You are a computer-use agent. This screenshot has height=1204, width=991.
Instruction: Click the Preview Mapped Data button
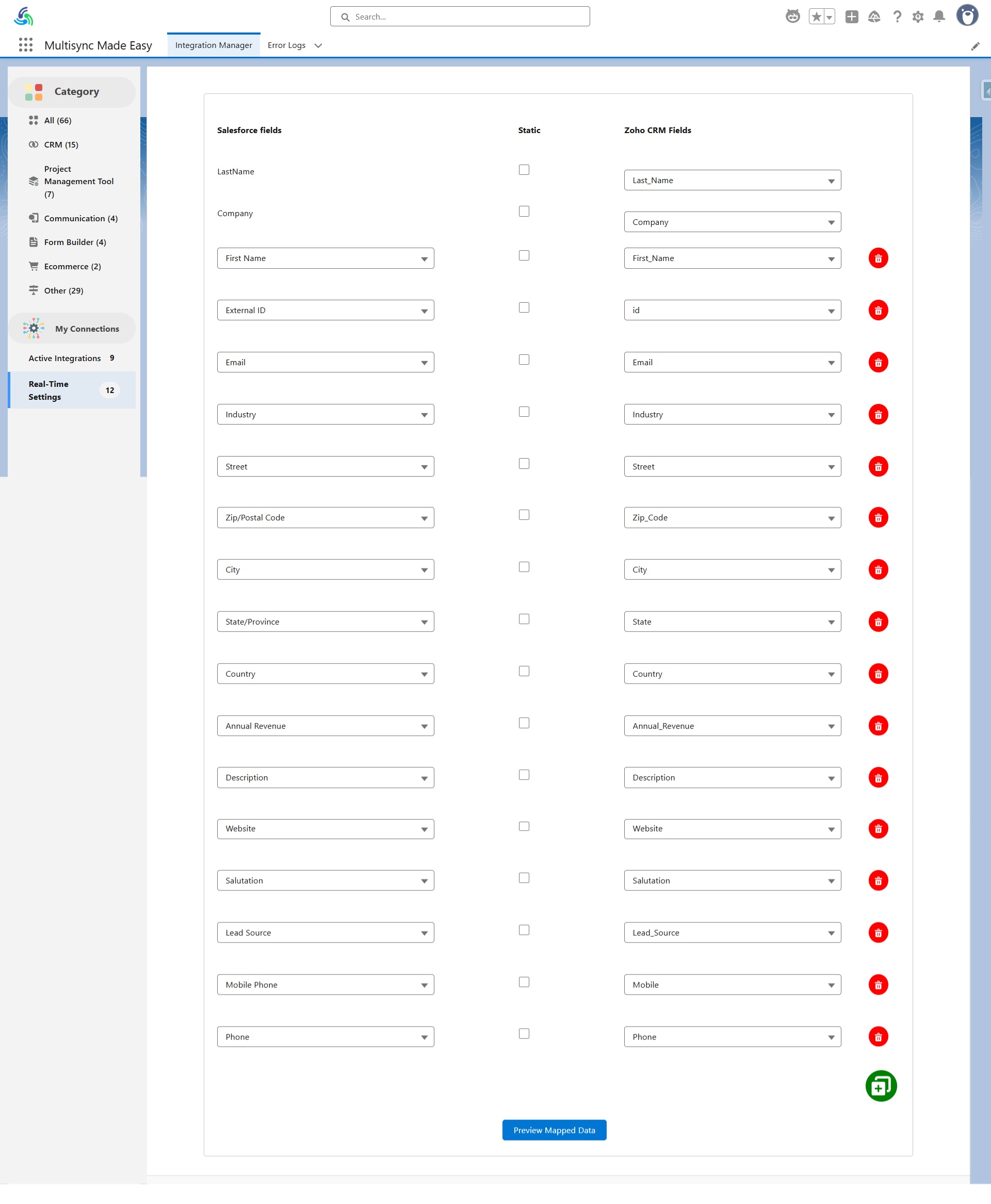[554, 1130]
